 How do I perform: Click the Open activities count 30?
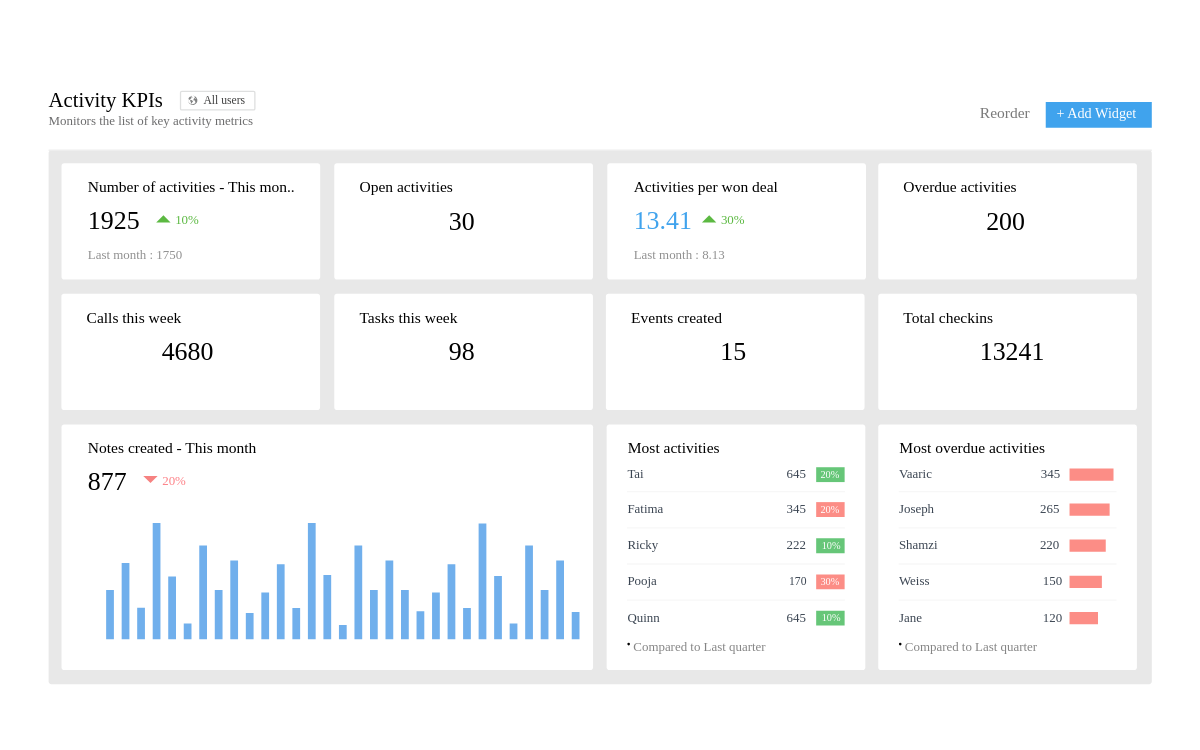(461, 222)
